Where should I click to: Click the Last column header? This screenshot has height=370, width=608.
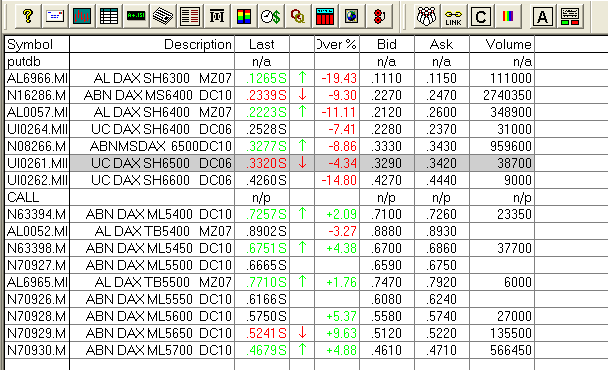[x=262, y=44]
